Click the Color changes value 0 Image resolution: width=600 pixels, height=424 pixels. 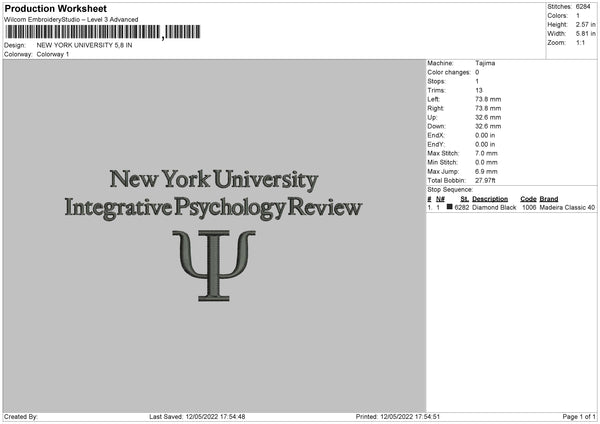(x=477, y=72)
